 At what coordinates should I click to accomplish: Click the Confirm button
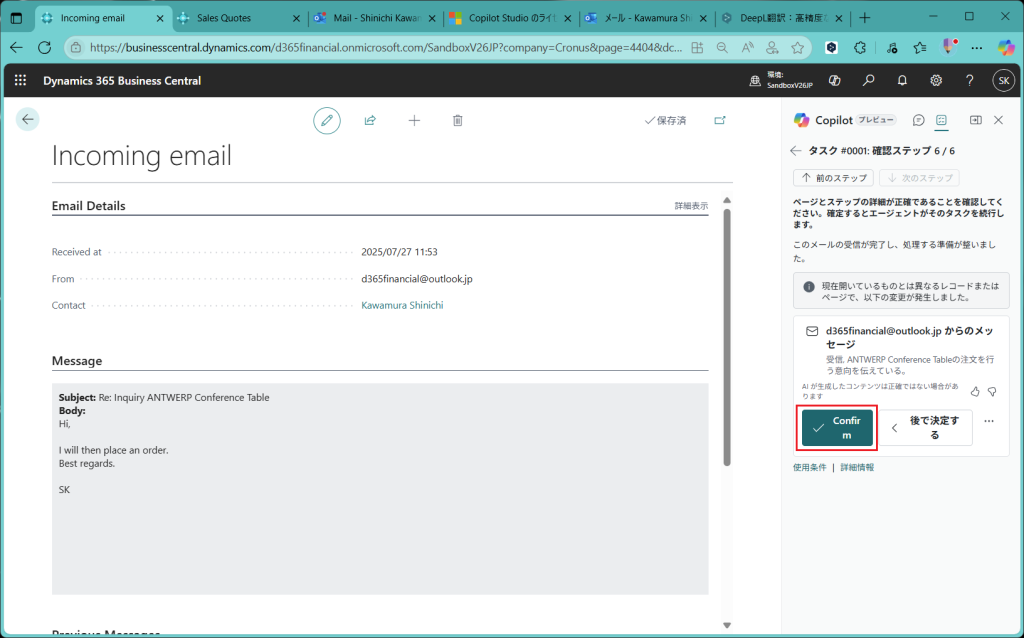click(x=837, y=428)
